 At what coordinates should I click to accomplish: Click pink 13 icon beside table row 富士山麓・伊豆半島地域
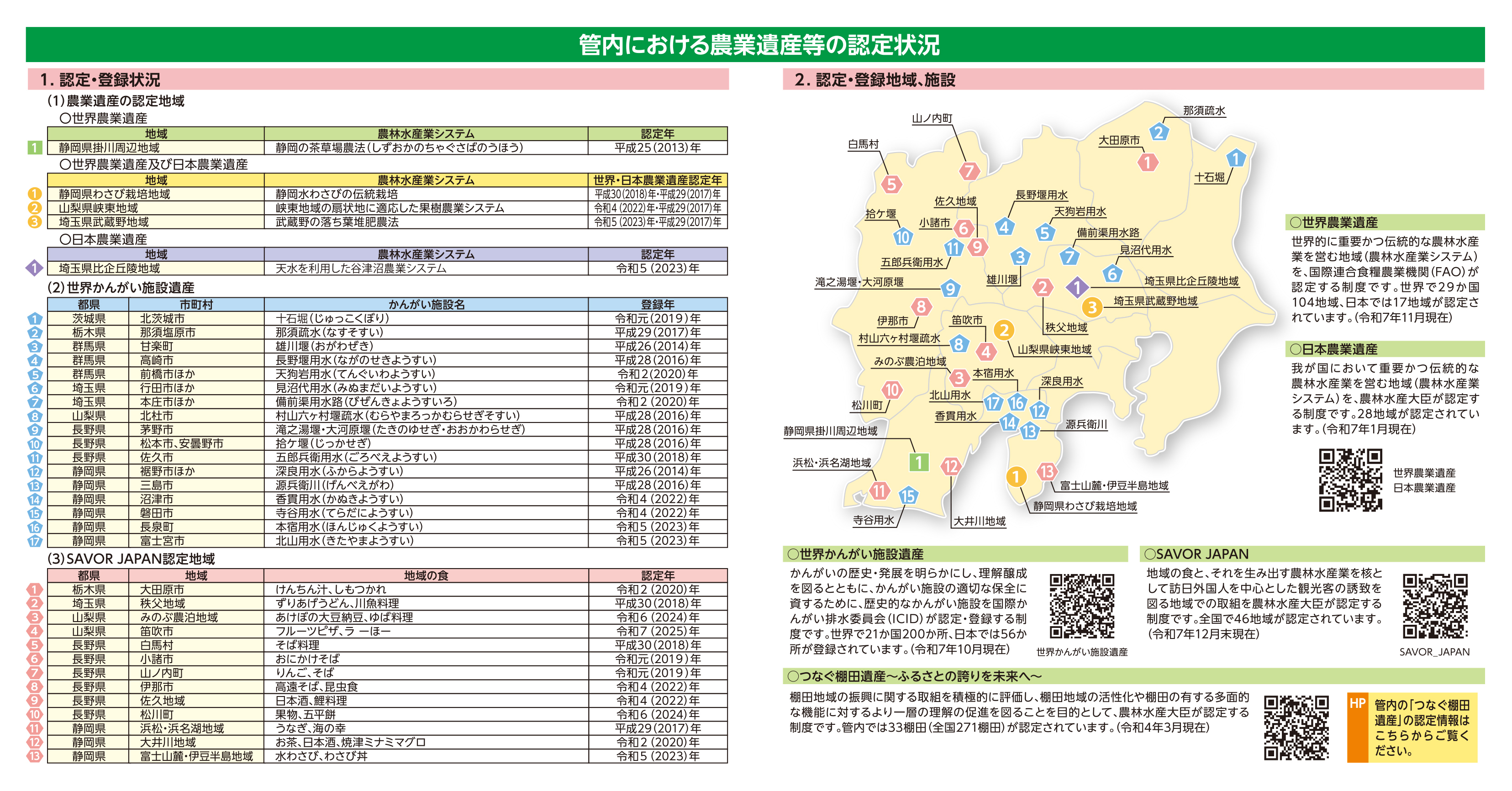(35, 756)
